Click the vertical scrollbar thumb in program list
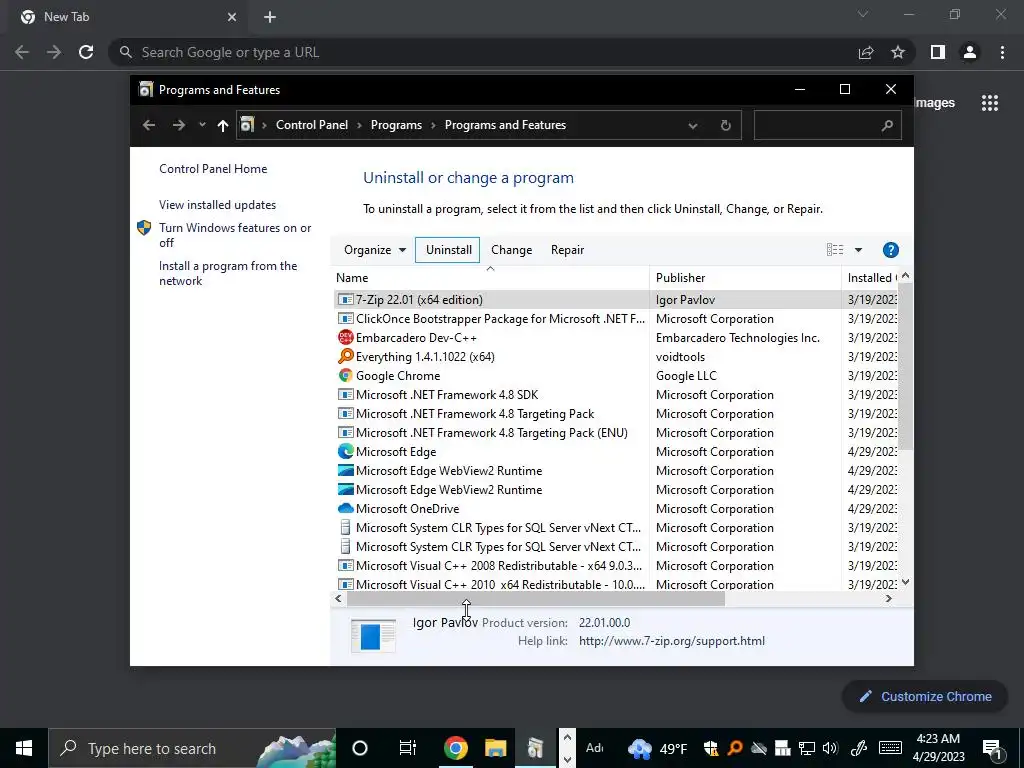 (x=905, y=366)
